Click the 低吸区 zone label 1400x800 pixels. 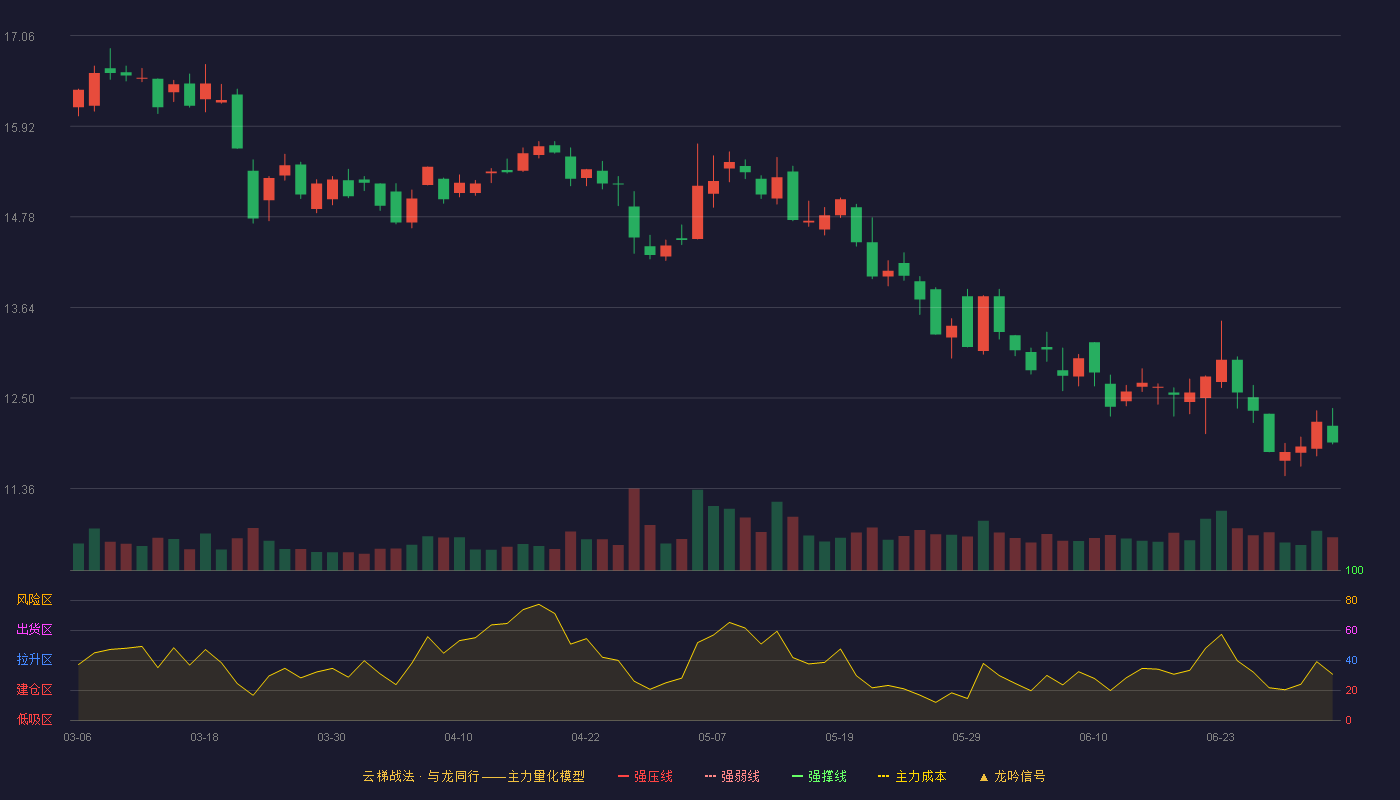(x=34, y=719)
